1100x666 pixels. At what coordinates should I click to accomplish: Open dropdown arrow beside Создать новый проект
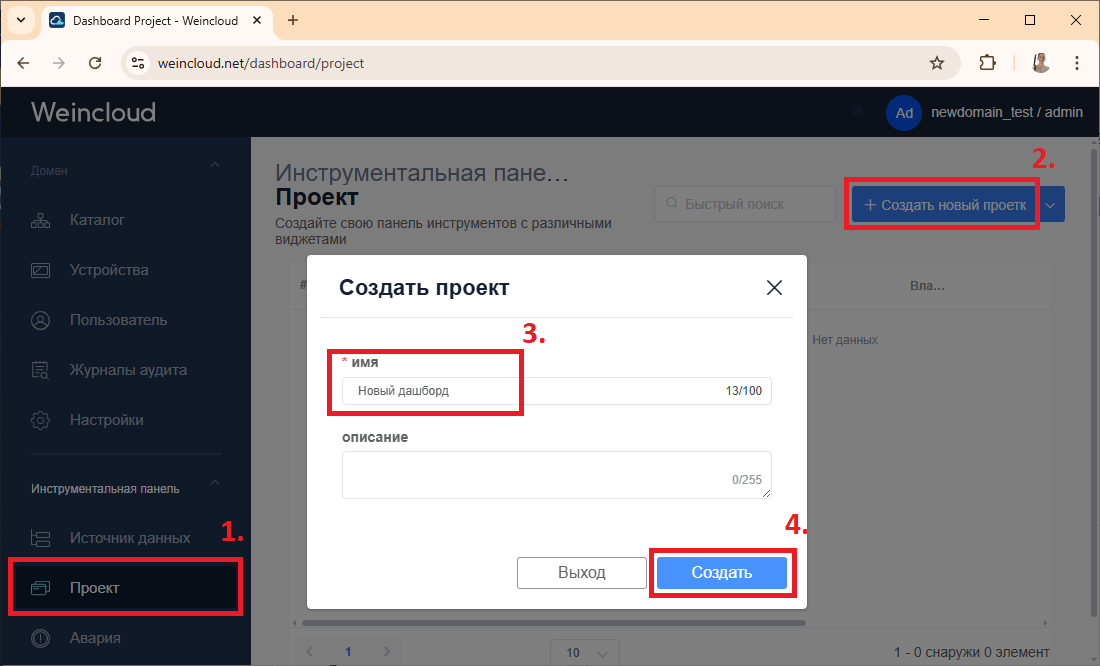tap(1051, 204)
